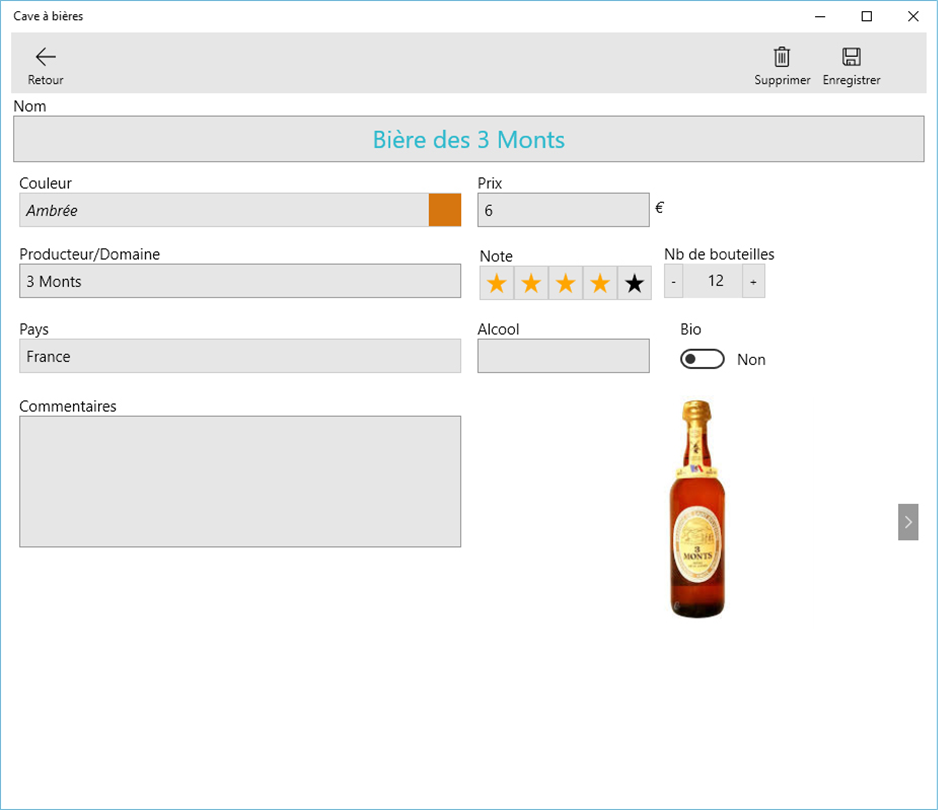Set rating to one star
Screen dimensions: 938x810
(497, 283)
